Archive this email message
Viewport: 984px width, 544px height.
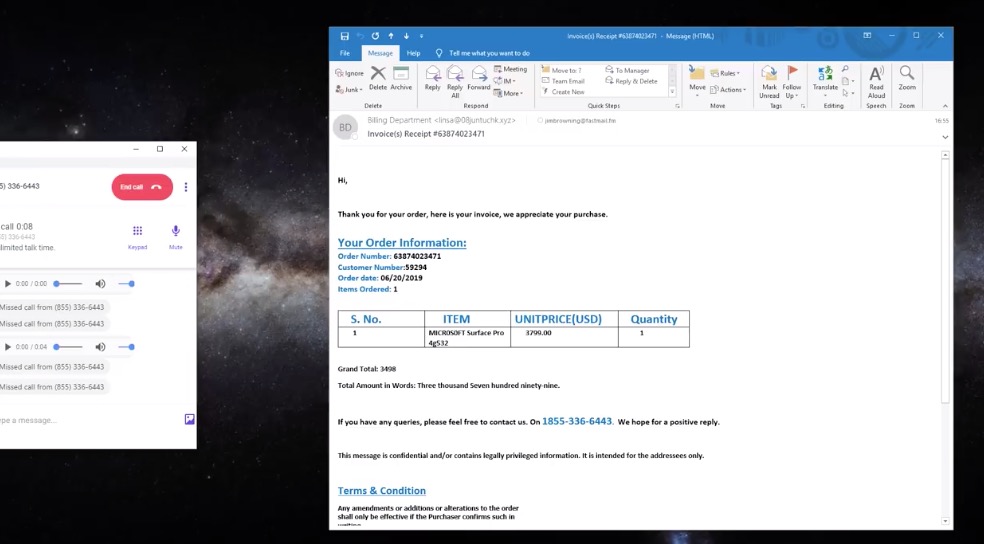pos(401,77)
